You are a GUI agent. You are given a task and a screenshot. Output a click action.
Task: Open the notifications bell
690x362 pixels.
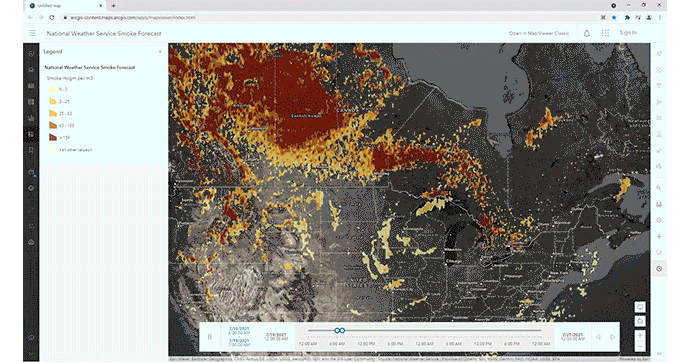tap(587, 33)
